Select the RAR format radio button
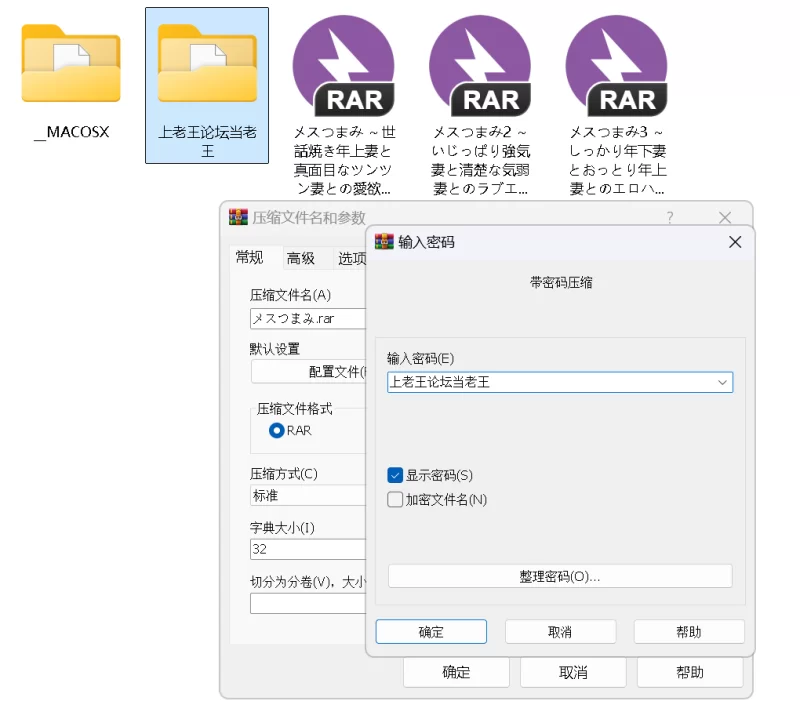 [x=277, y=431]
